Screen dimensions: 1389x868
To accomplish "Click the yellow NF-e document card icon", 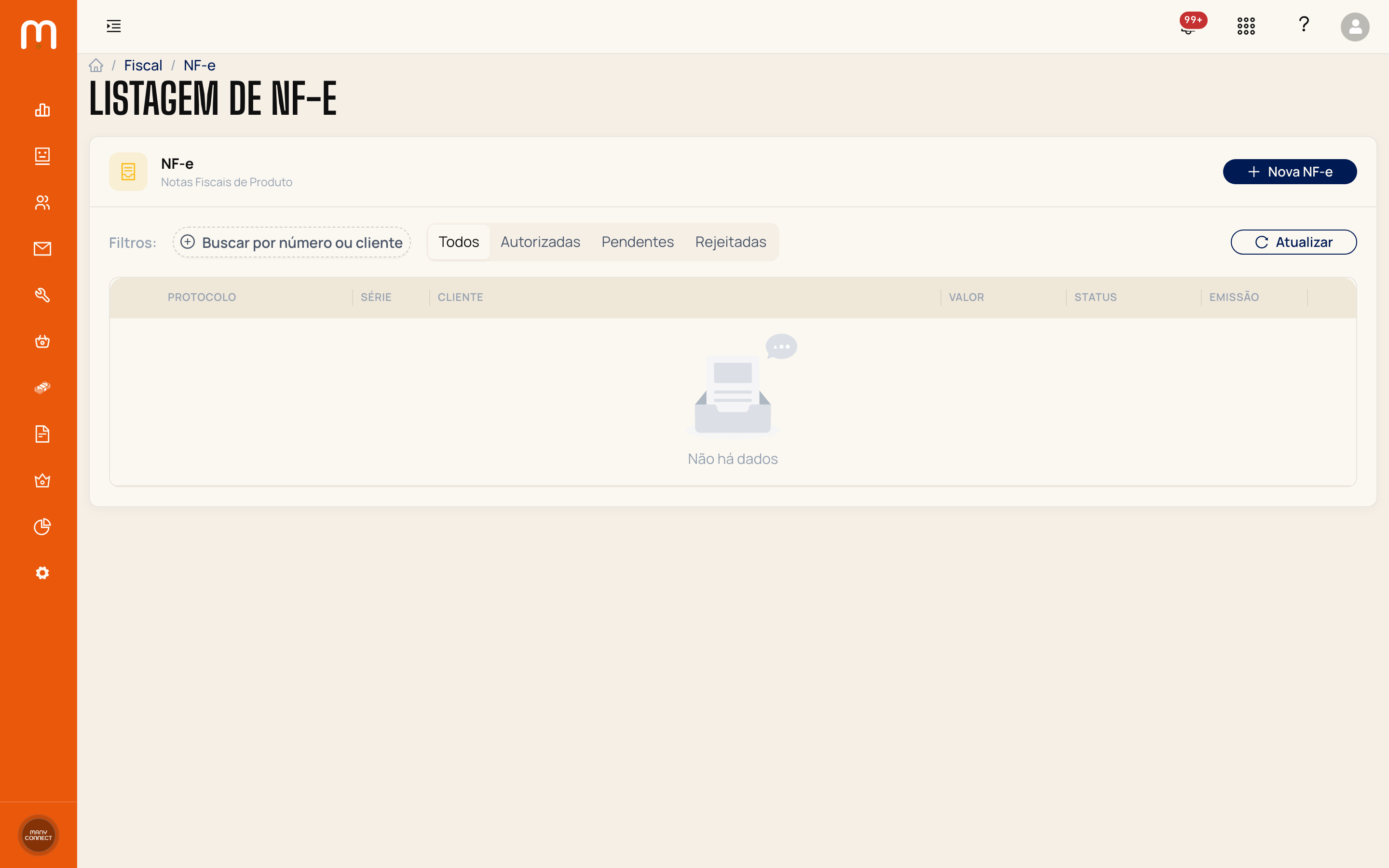I will coord(128,172).
